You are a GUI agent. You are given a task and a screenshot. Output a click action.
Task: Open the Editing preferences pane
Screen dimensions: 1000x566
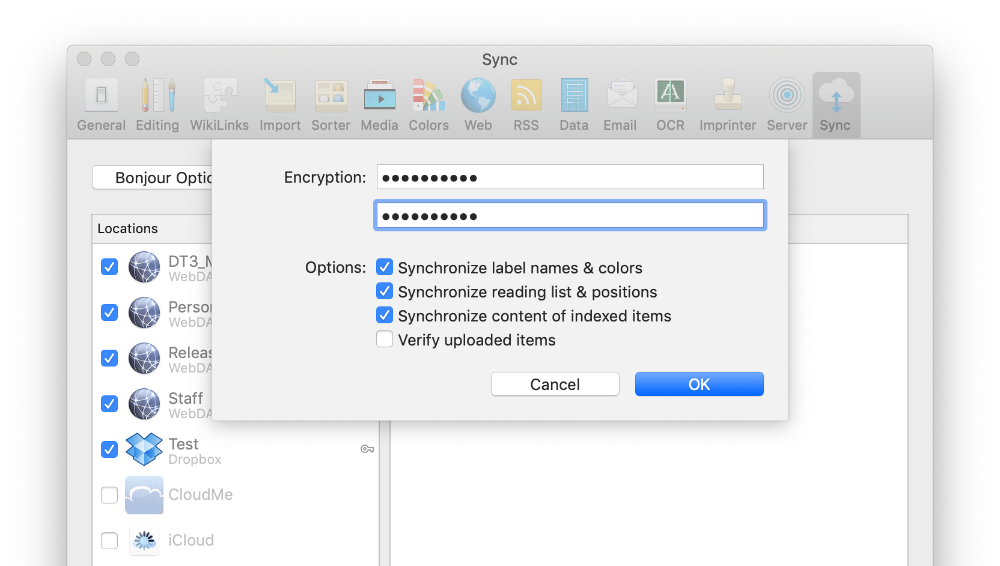pyautogui.click(x=157, y=105)
